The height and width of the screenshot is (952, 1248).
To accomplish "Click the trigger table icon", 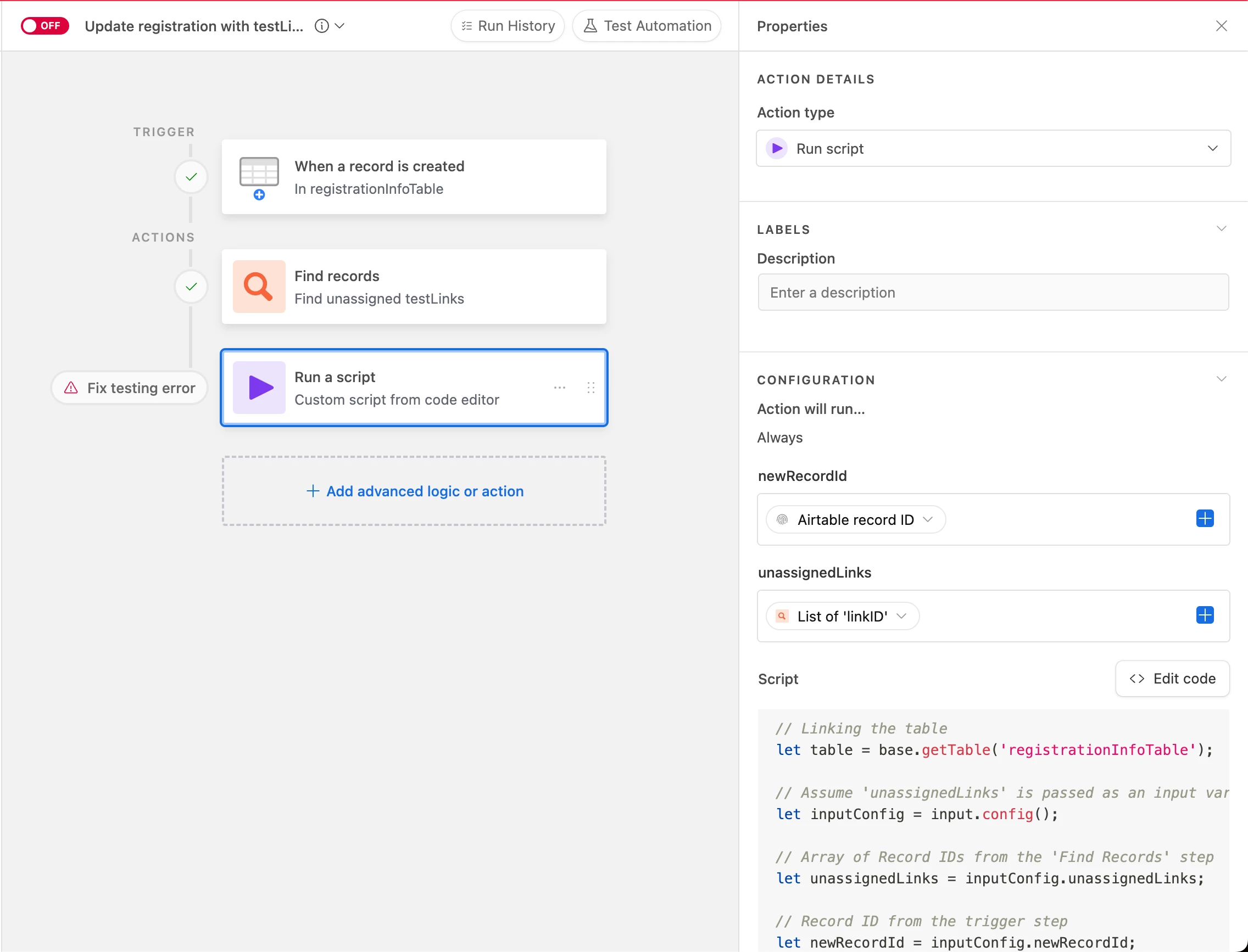I will point(259,173).
